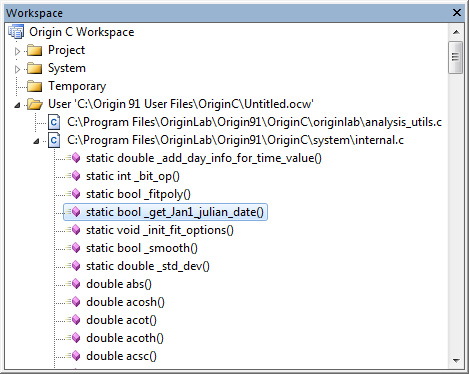This screenshot has height=374, width=469.
Task: Expand the System folder node
Action: [x=17, y=69]
